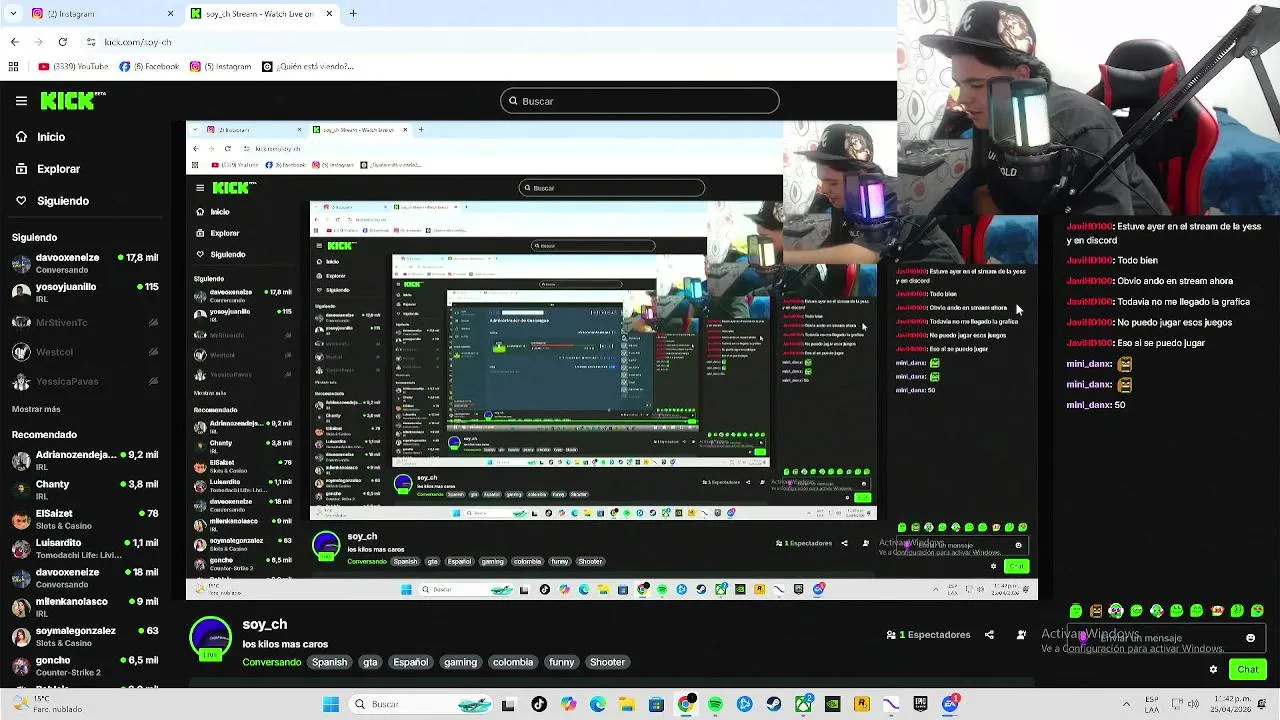The width and height of the screenshot is (1280, 720).
Task: View the 1 Espectadores viewer count
Action: click(929, 635)
